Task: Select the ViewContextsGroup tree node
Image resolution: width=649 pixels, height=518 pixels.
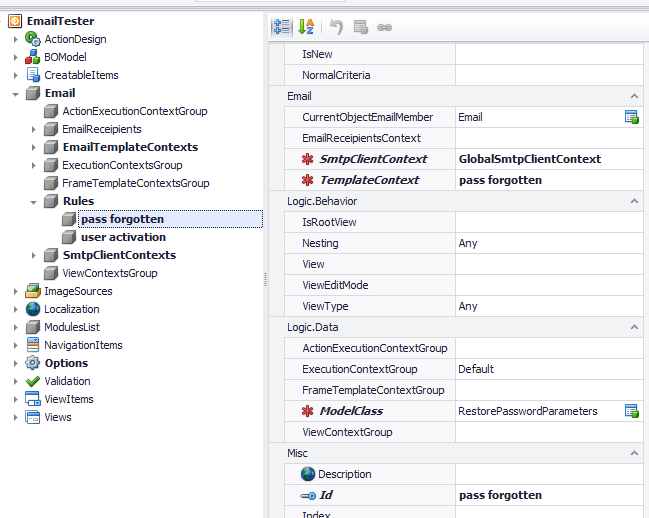Action: click(110, 273)
